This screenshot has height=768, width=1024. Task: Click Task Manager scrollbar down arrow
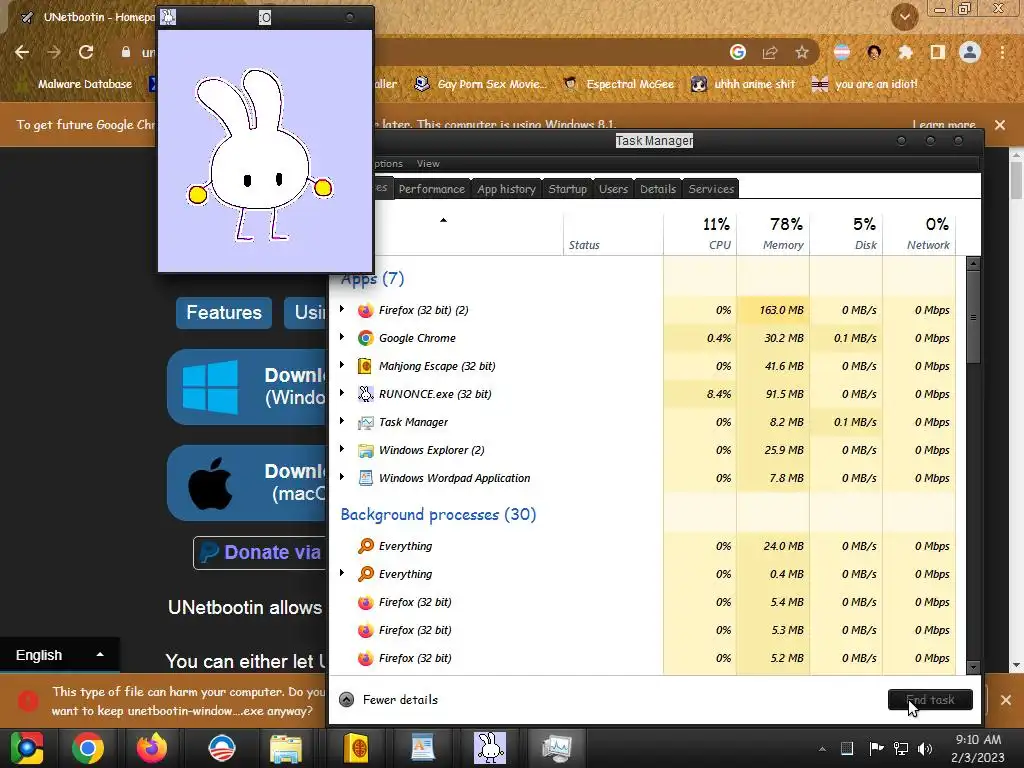(x=973, y=667)
